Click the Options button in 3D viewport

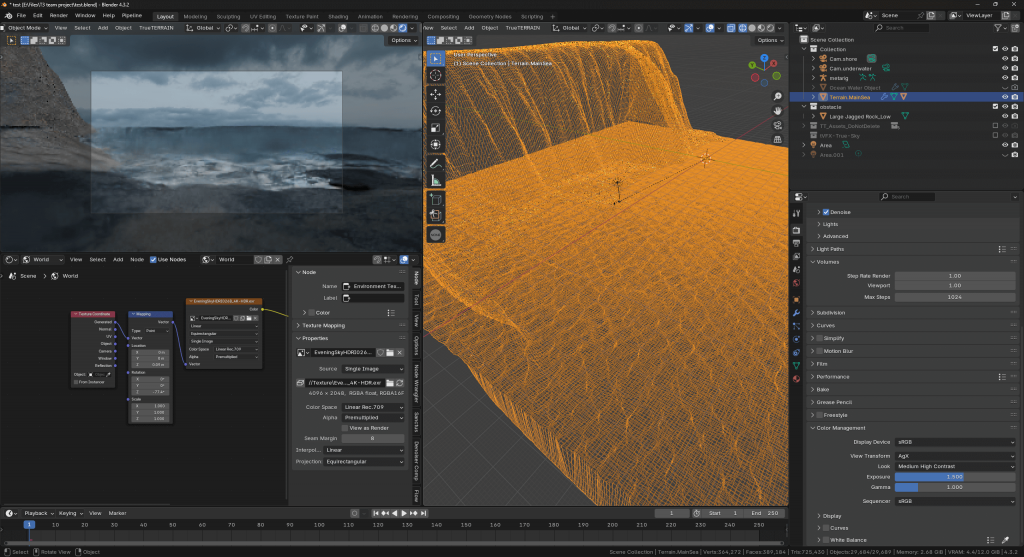click(770, 40)
